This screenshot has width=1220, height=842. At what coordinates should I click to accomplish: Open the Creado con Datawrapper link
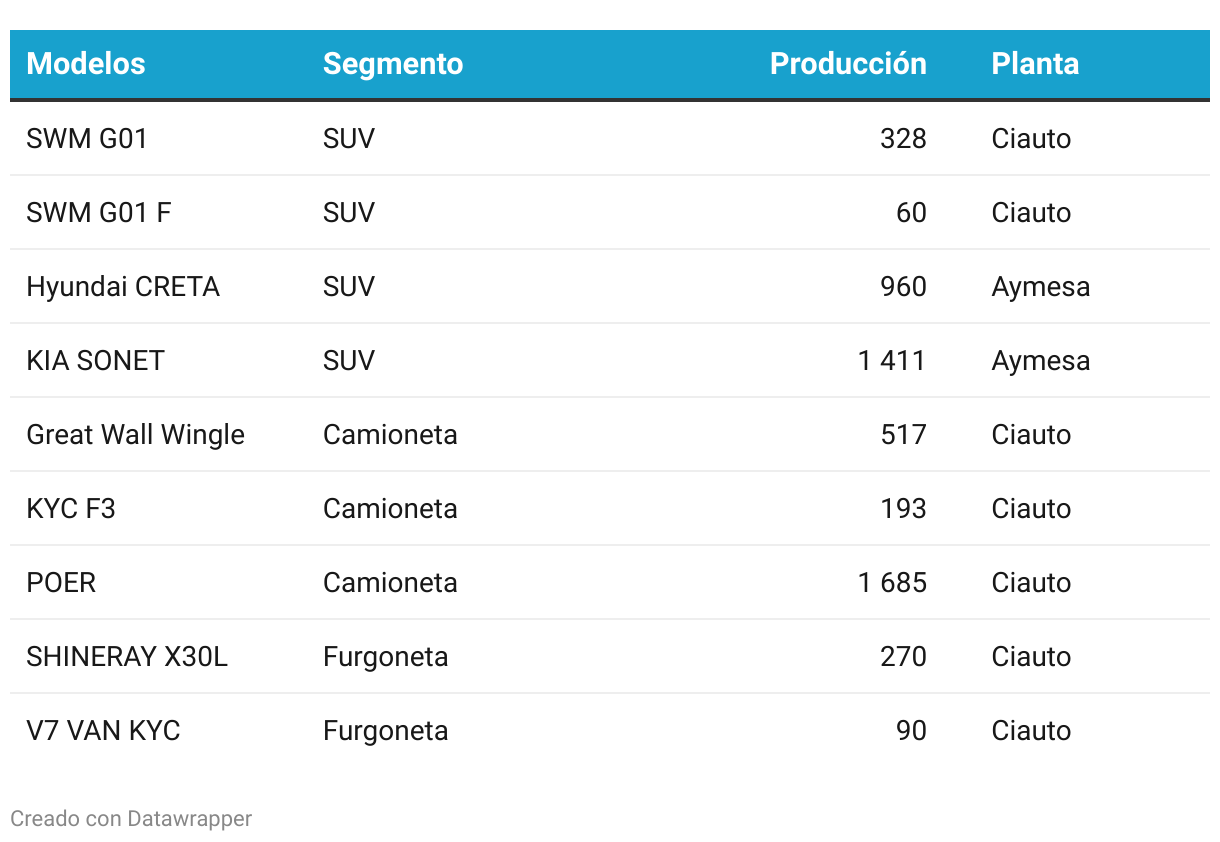click(131, 818)
